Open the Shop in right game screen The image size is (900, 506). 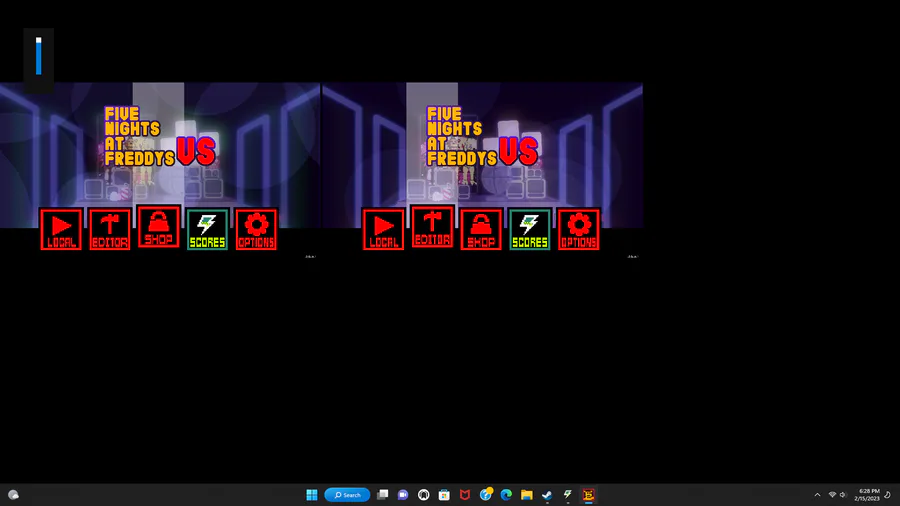tap(481, 229)
